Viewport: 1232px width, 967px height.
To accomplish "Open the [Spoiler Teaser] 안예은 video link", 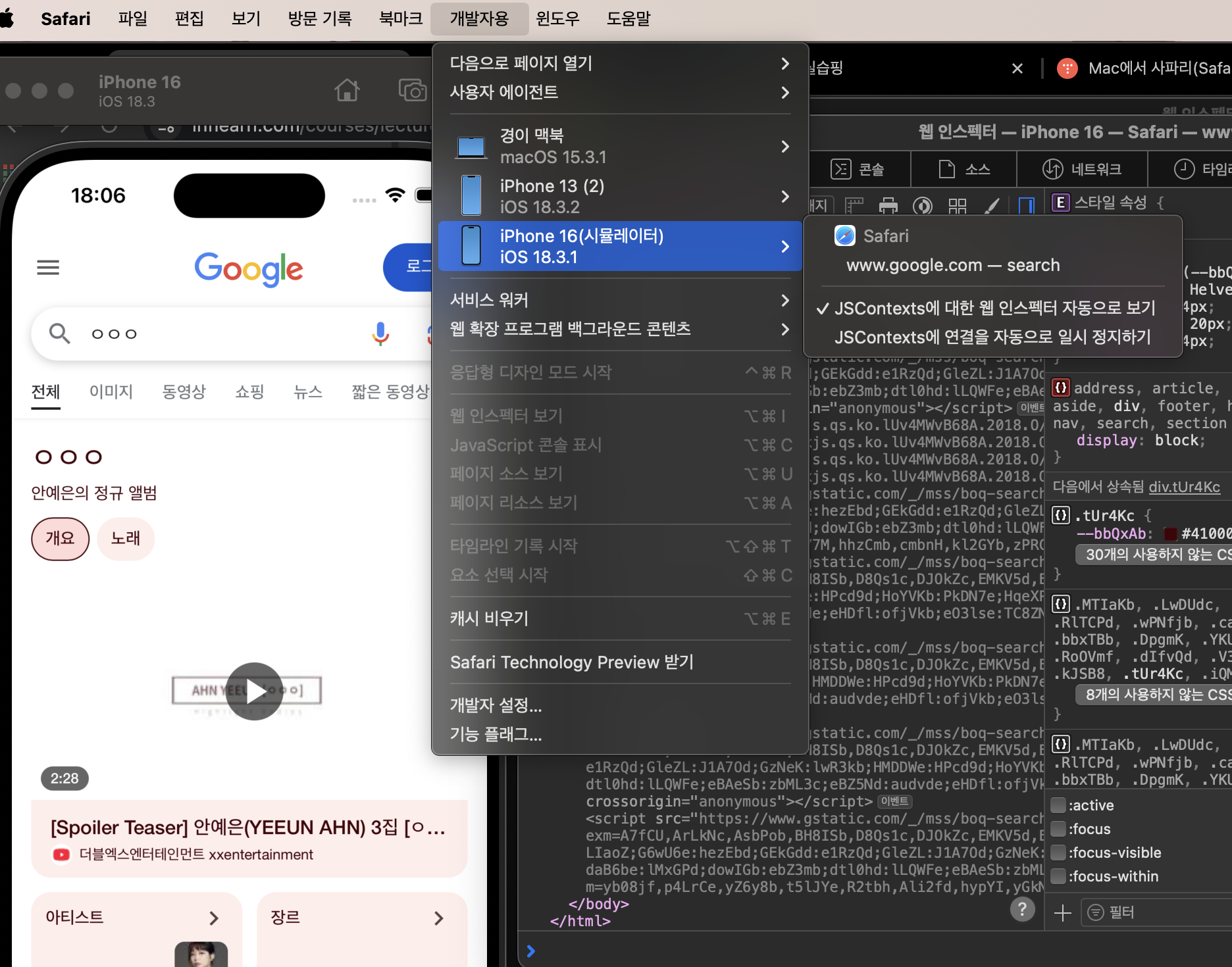I will 248,827.
